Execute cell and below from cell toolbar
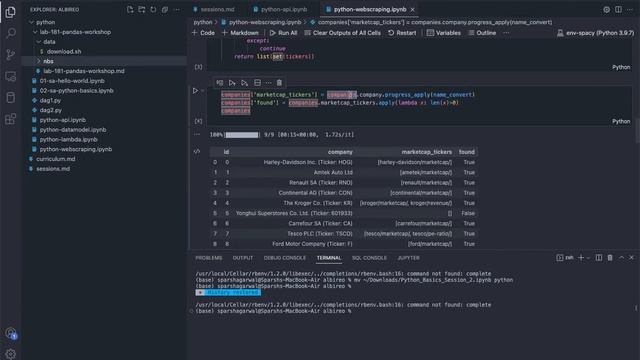 (244, 83)
